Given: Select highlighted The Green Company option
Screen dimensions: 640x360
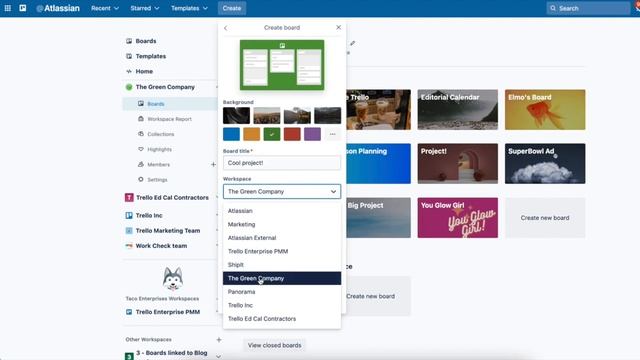Looking at the screenshot, I should [x=282, y=278].
